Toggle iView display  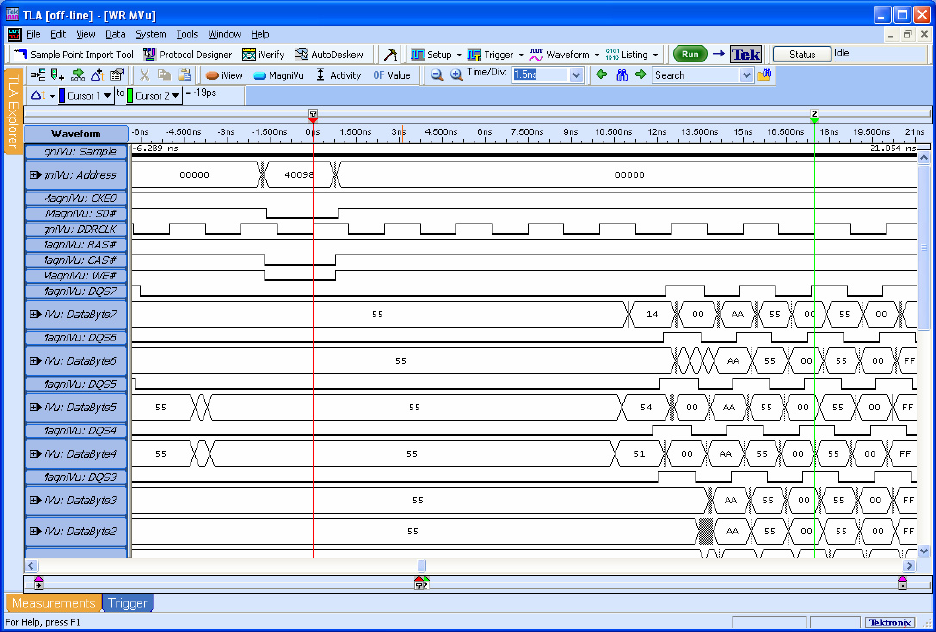224,75
